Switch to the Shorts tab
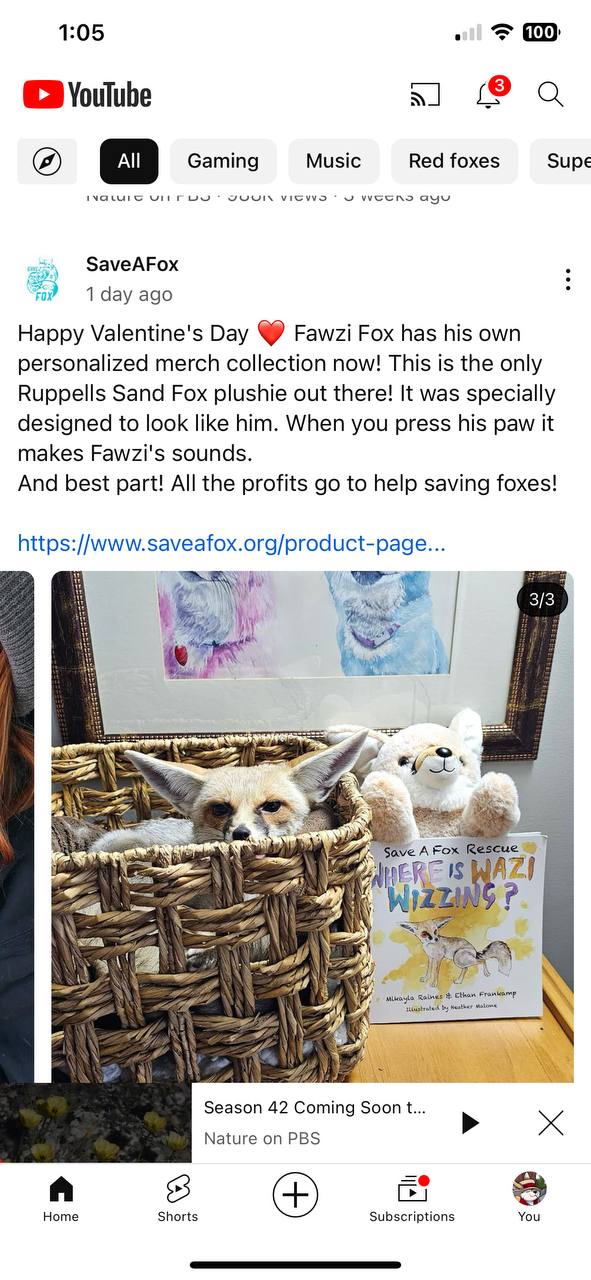Image resolution: width=591 pixels, height=1280 pixels. coord(178,1198)
